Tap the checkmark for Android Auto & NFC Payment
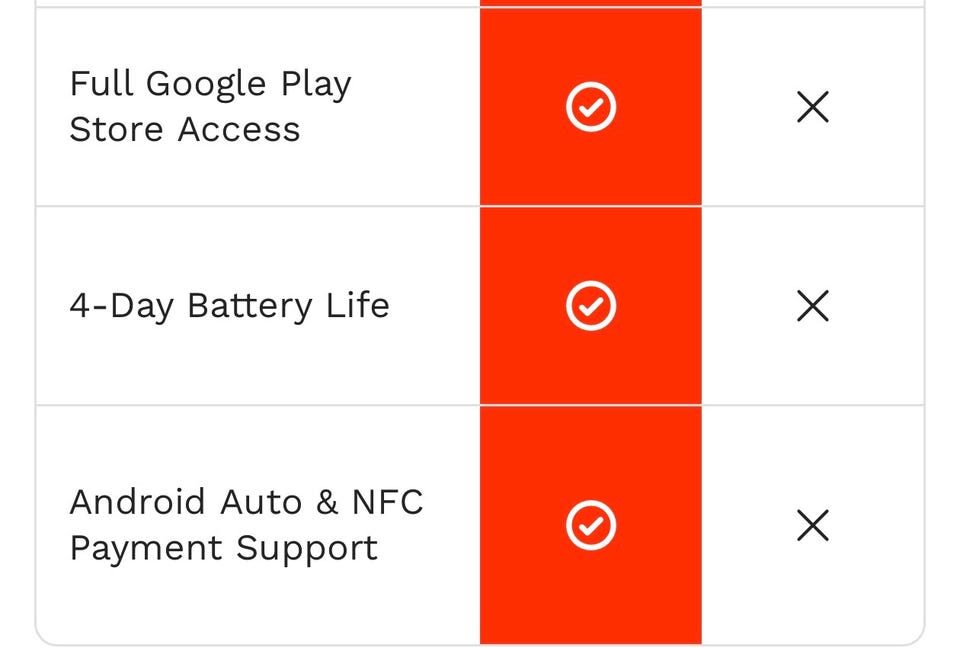Screen dimensions: 960x648 point(591,525)
